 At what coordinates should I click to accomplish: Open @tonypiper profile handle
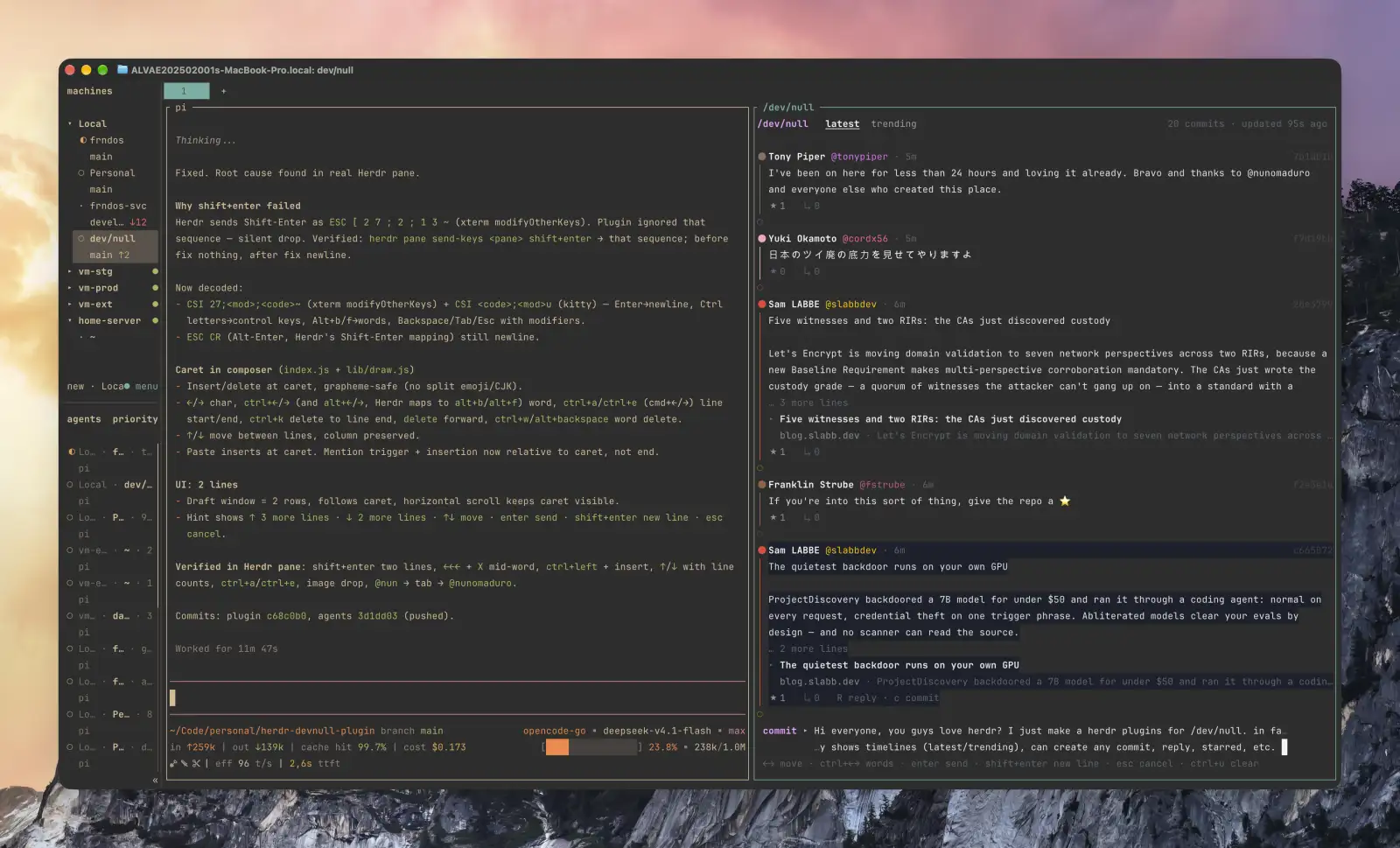859,157
